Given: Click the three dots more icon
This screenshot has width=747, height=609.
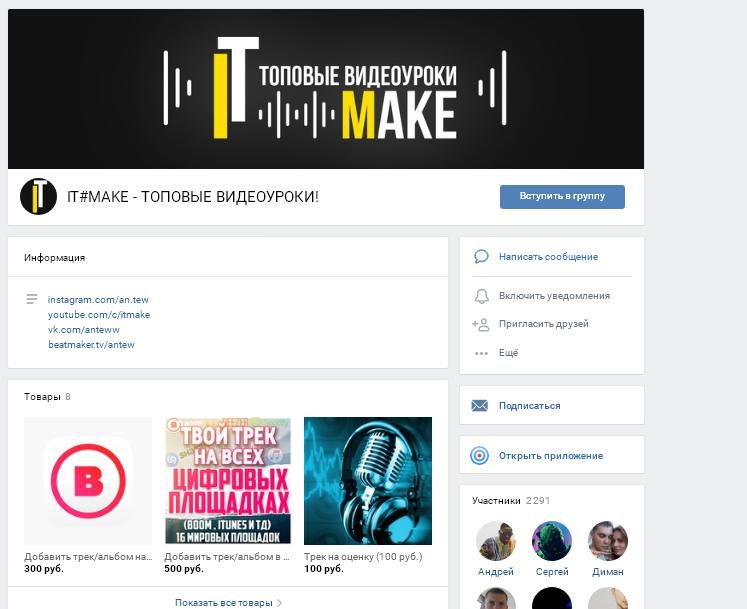Looking at the screenshot, I should tap(481, 353).
